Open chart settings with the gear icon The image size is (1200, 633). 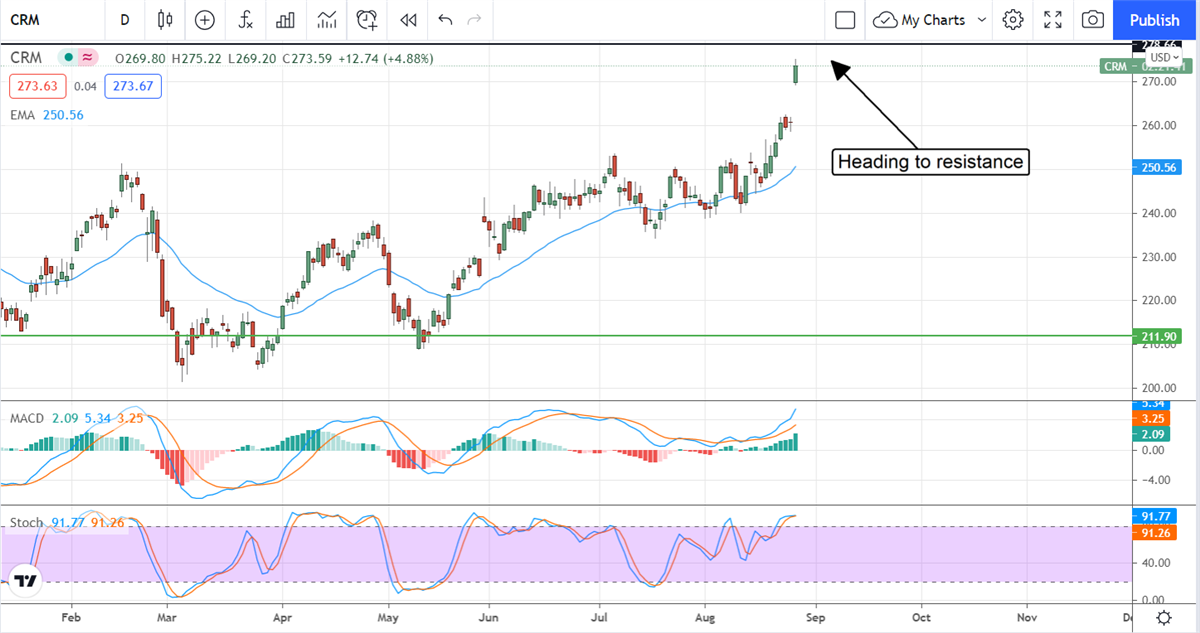pos(1013,20)
